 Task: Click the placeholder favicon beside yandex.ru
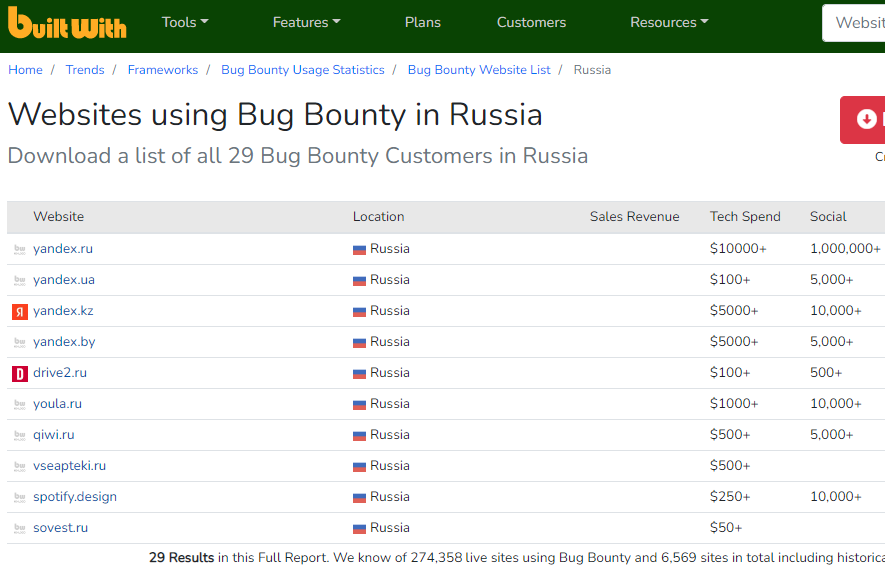click(x=20, y=250)
